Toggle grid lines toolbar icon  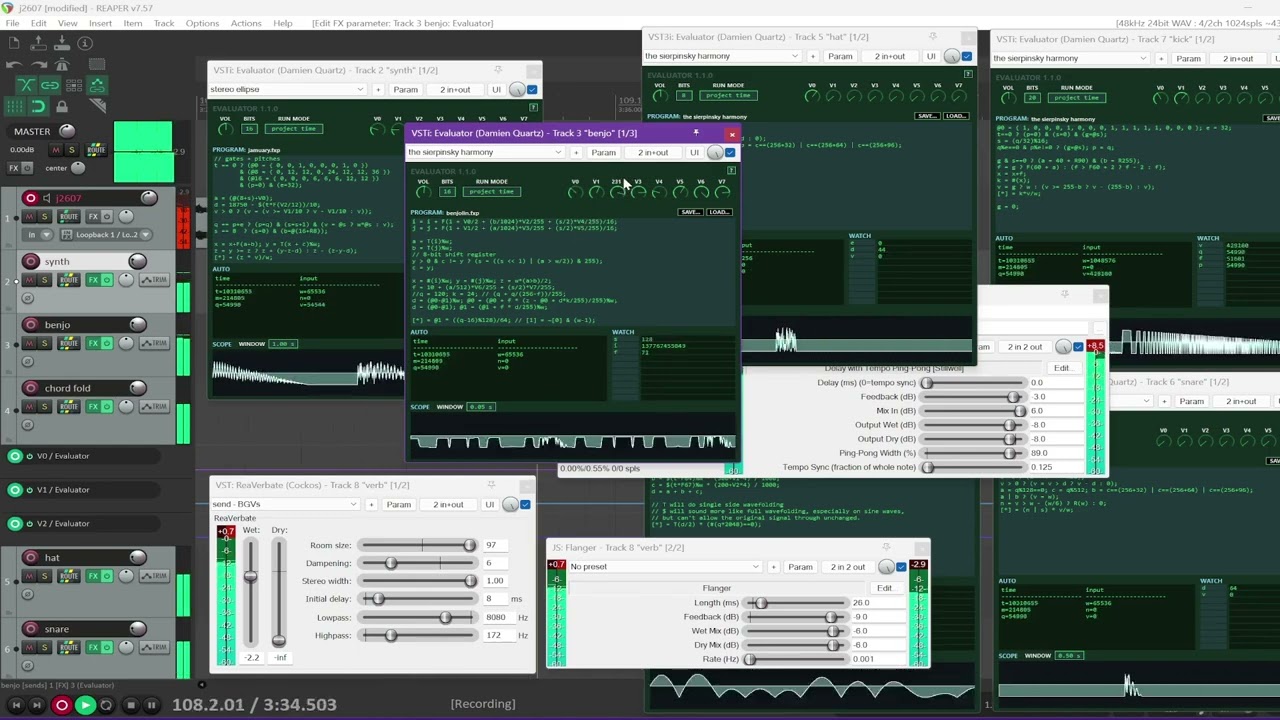(x=15, y=106)
